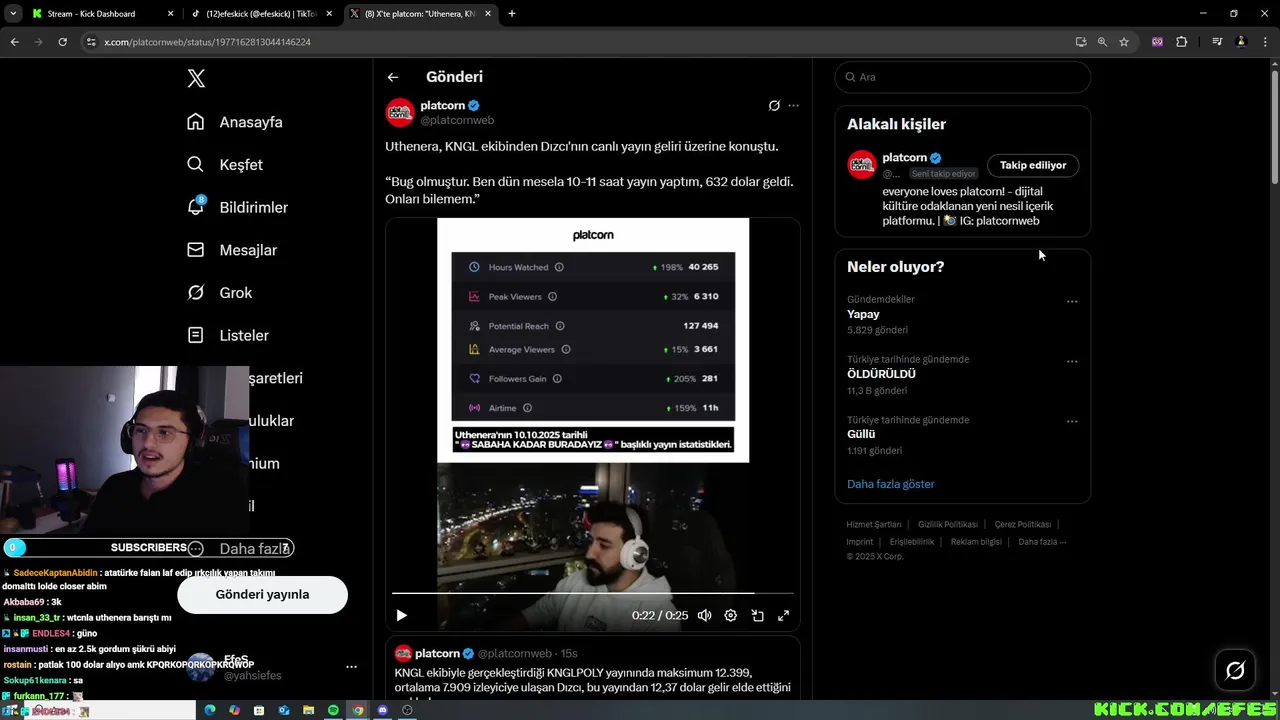Open the purple extension icon

(x=1157, y=42)
